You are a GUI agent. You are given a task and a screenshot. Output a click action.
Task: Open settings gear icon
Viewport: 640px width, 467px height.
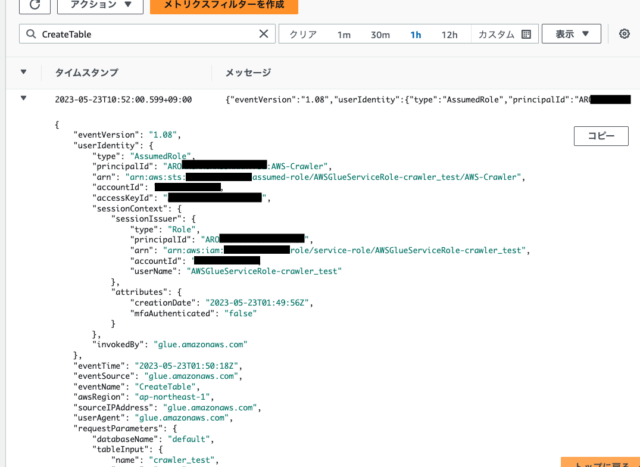pyautogui.click(x=624, y=34)
